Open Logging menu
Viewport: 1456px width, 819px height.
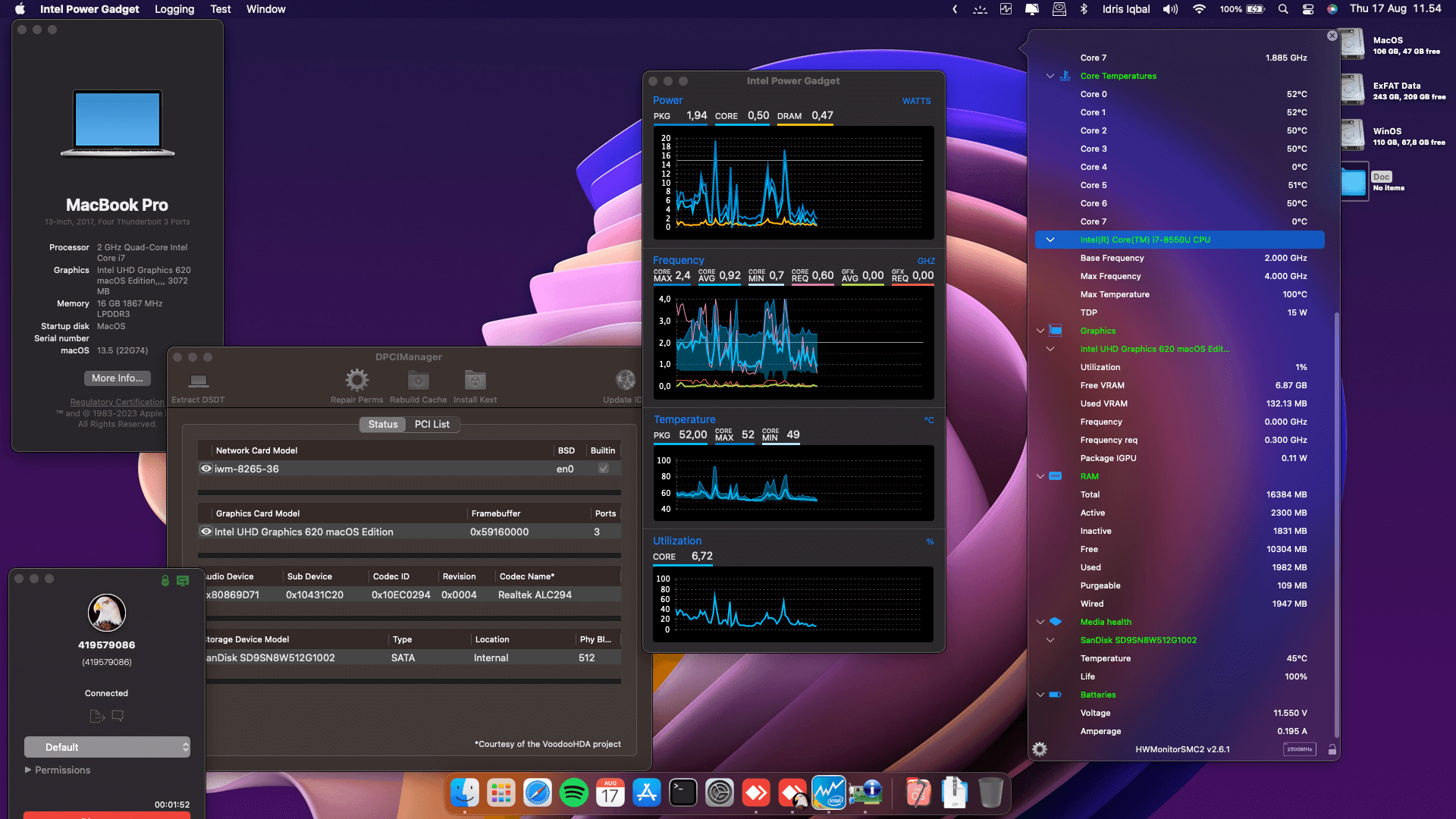click(x=174, y=9)
